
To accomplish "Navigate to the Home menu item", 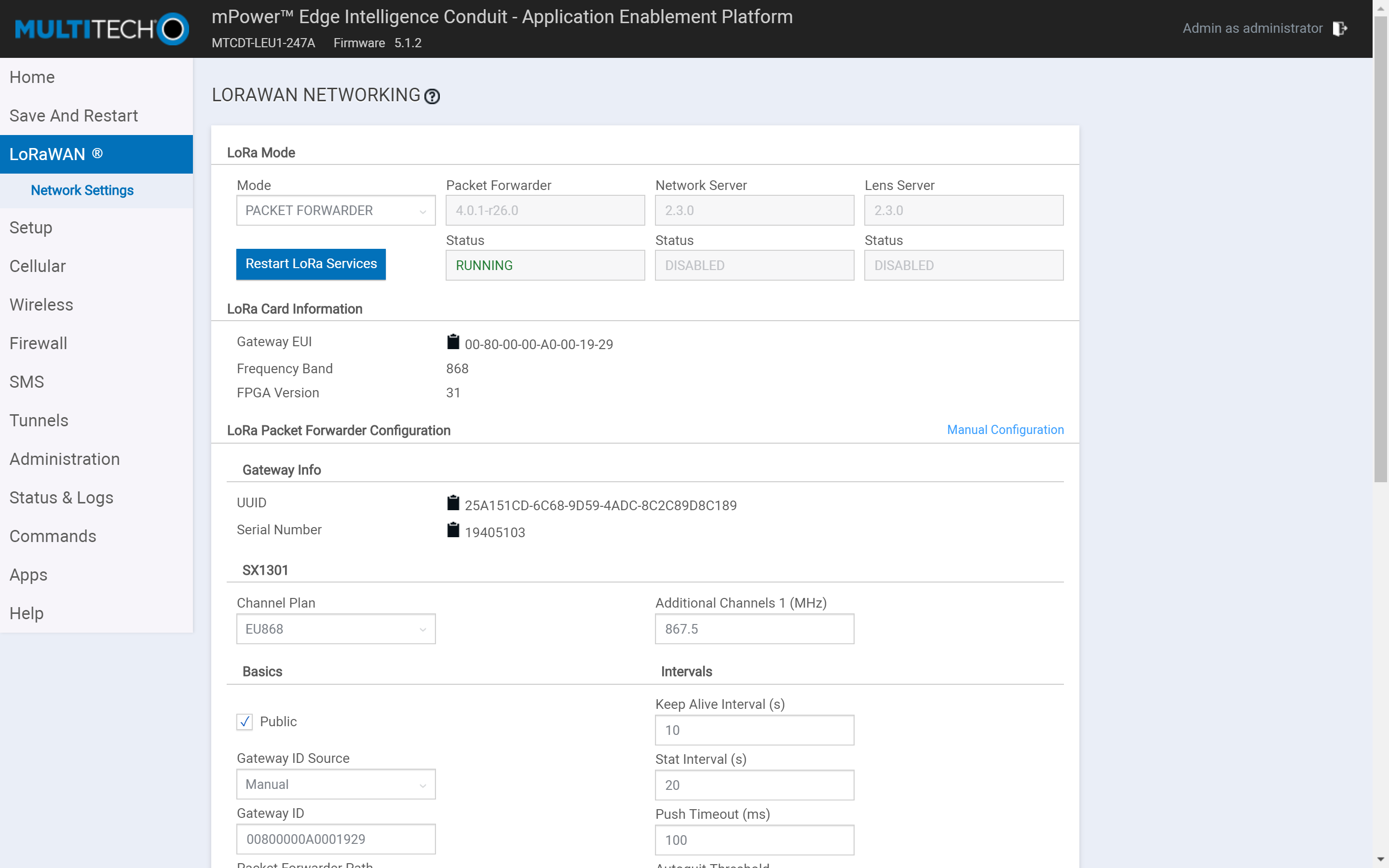I will point(32,77).
